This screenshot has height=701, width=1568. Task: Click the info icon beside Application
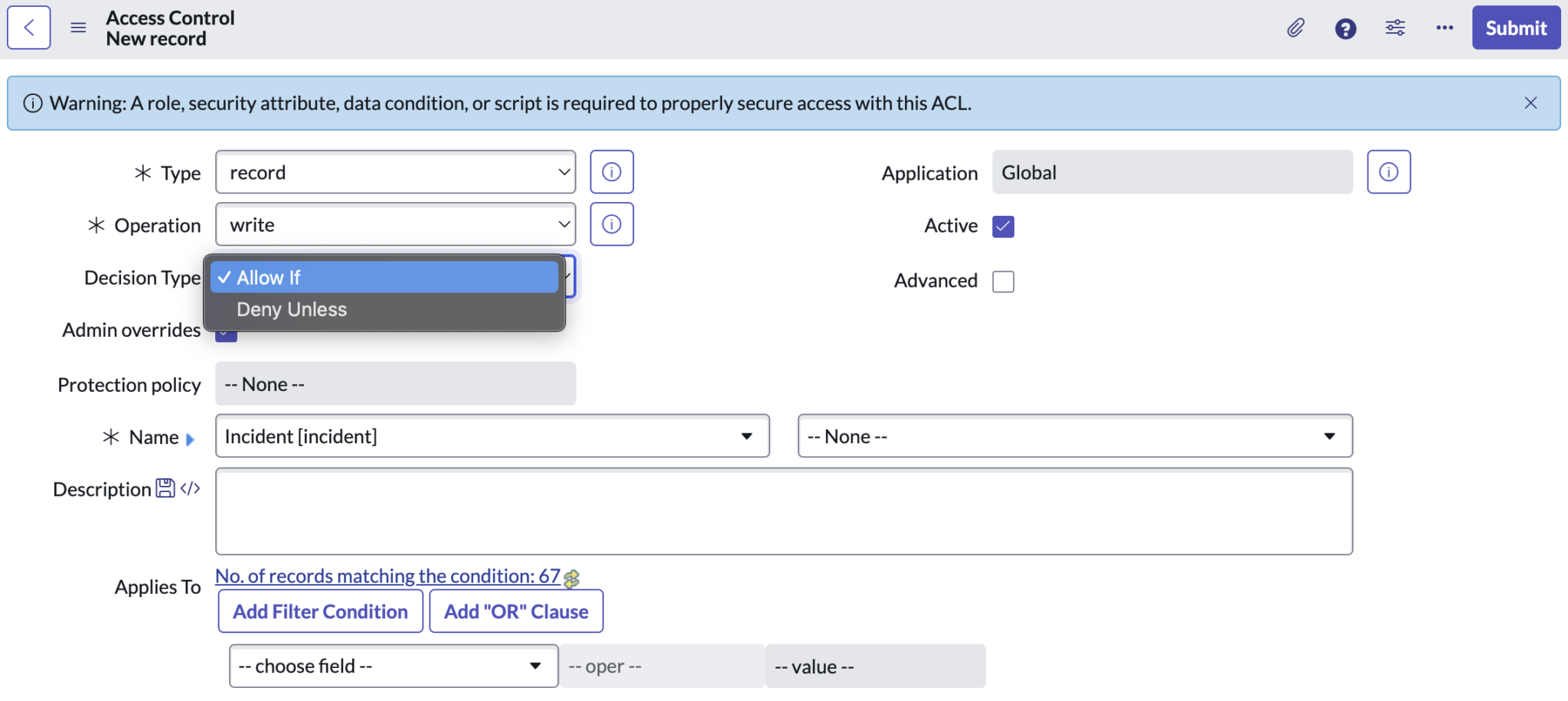tap(1388, 171)
